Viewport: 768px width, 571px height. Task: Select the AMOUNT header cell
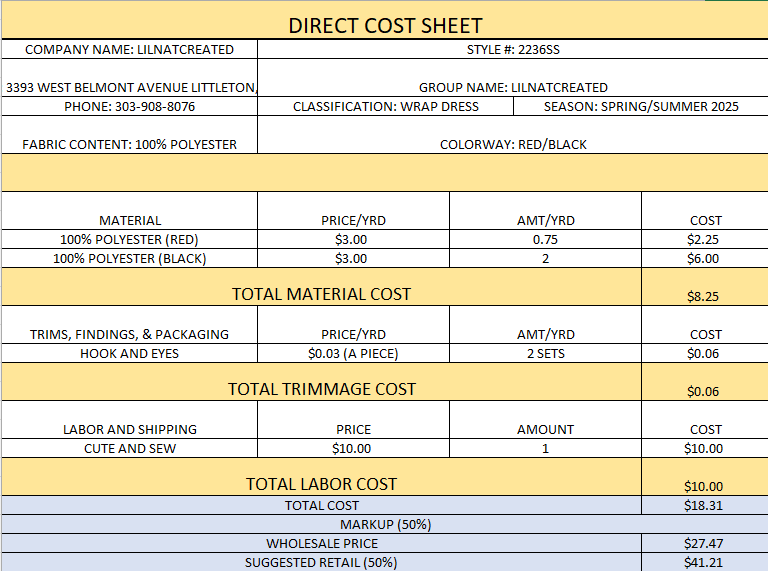pyautogui.click(x=545, y=420)
